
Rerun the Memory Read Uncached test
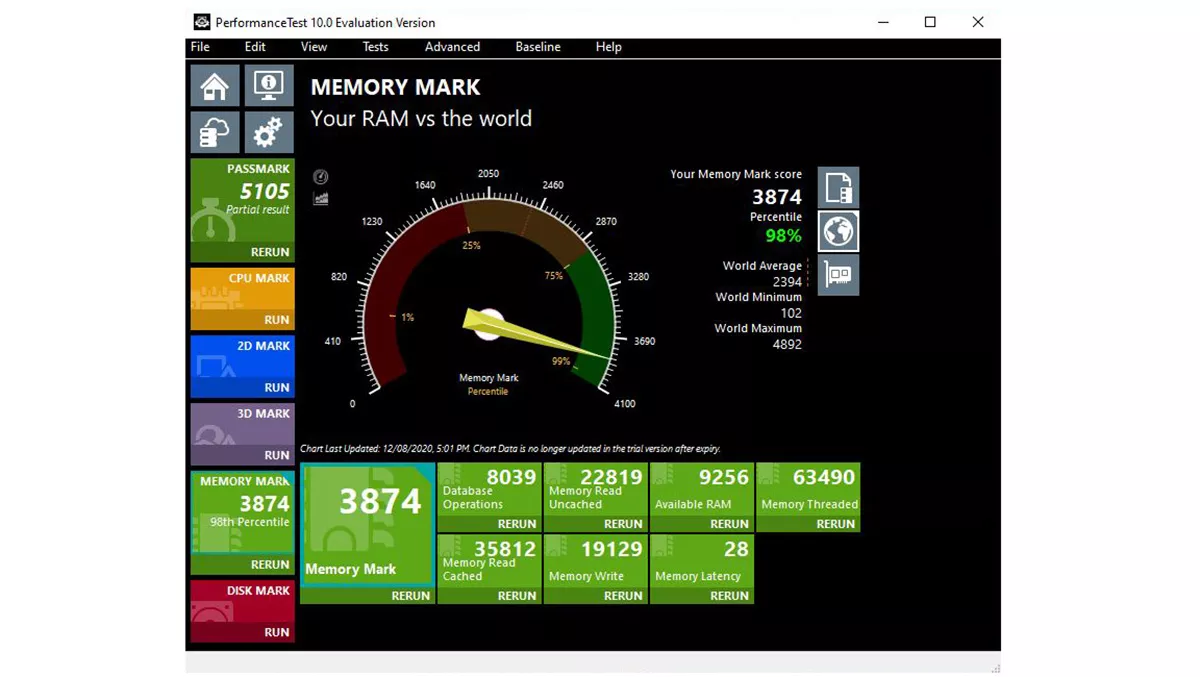(x=623, y=524)
